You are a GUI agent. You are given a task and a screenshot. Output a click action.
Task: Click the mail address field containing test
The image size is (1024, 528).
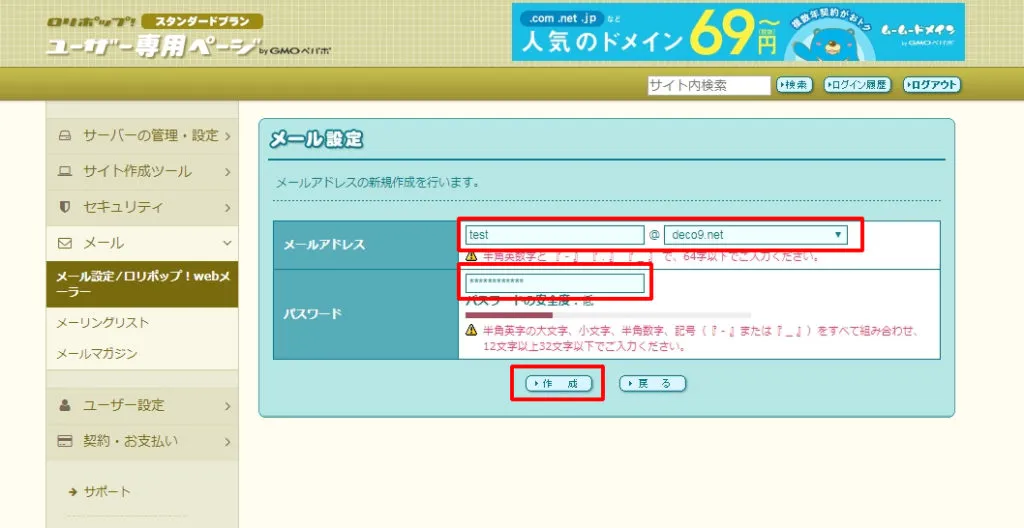(x=554, y=235)
